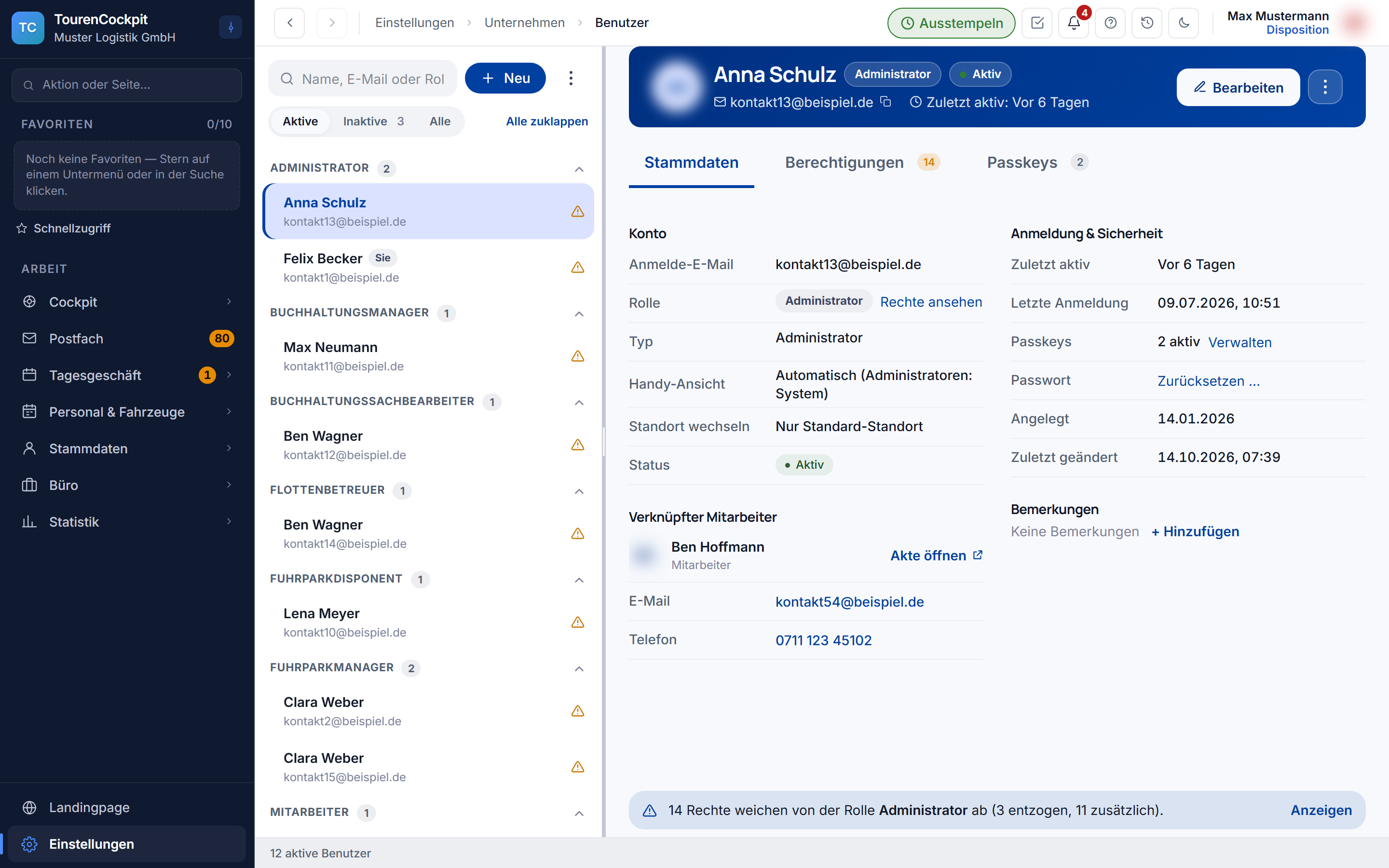Create a new user with Neu
This screenshot has height=868, width=1389.
[505, 78]
